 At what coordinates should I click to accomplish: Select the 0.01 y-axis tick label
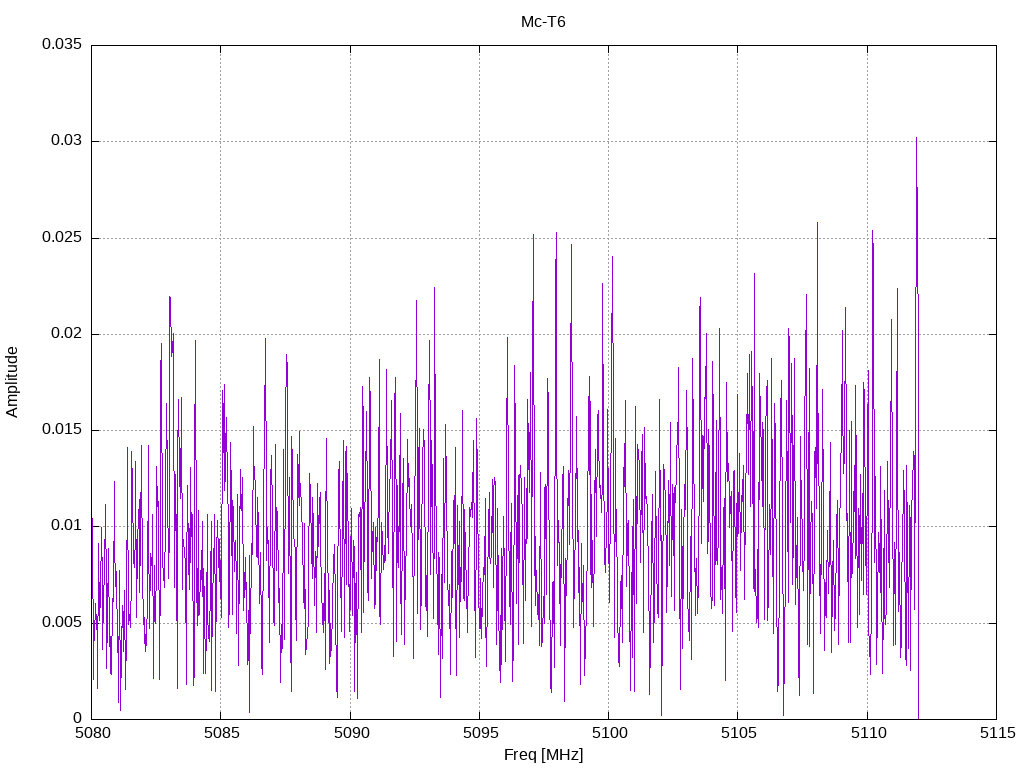[65, 526]
